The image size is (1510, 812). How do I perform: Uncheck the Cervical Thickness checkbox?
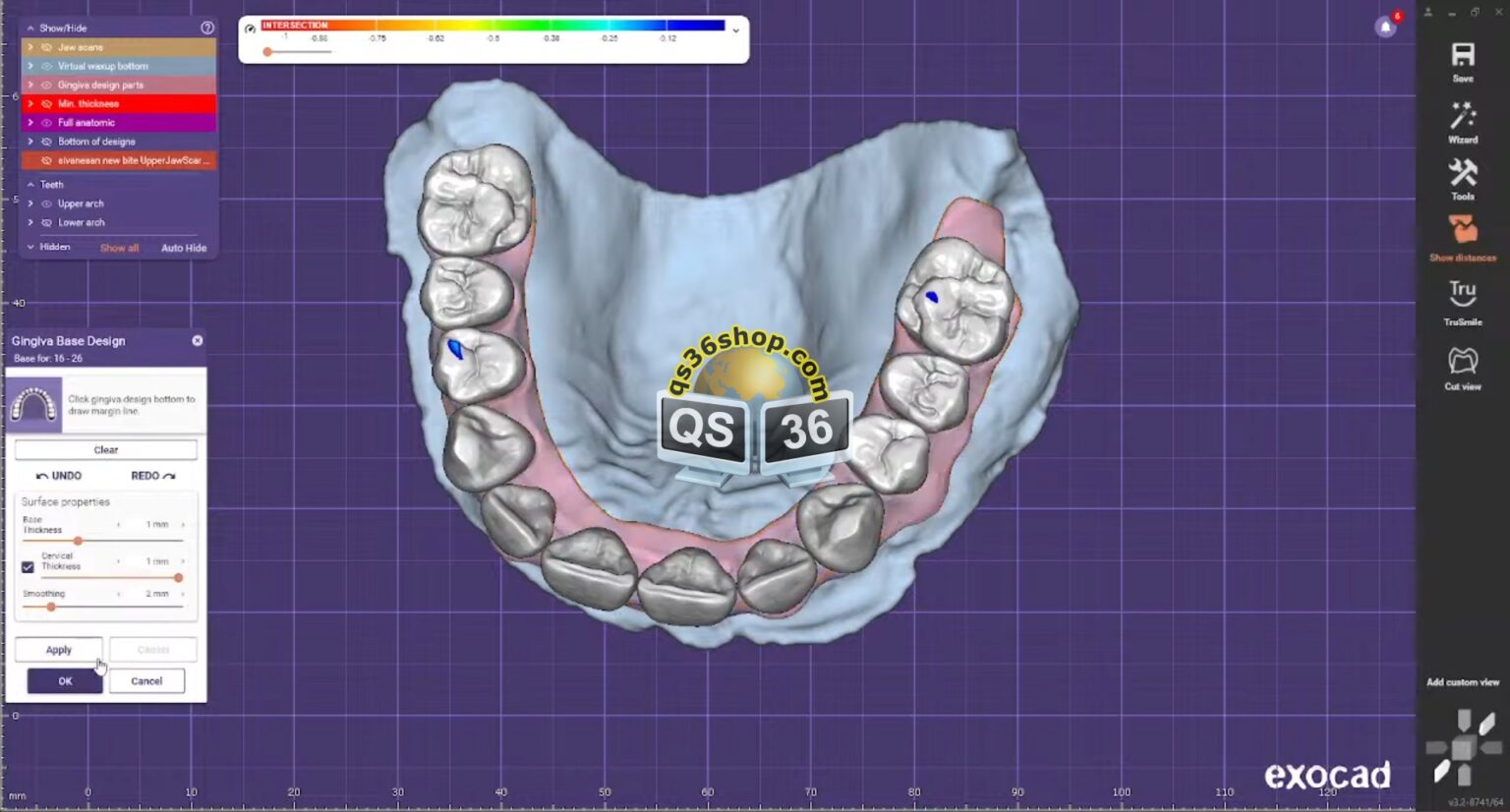[27, 567]
